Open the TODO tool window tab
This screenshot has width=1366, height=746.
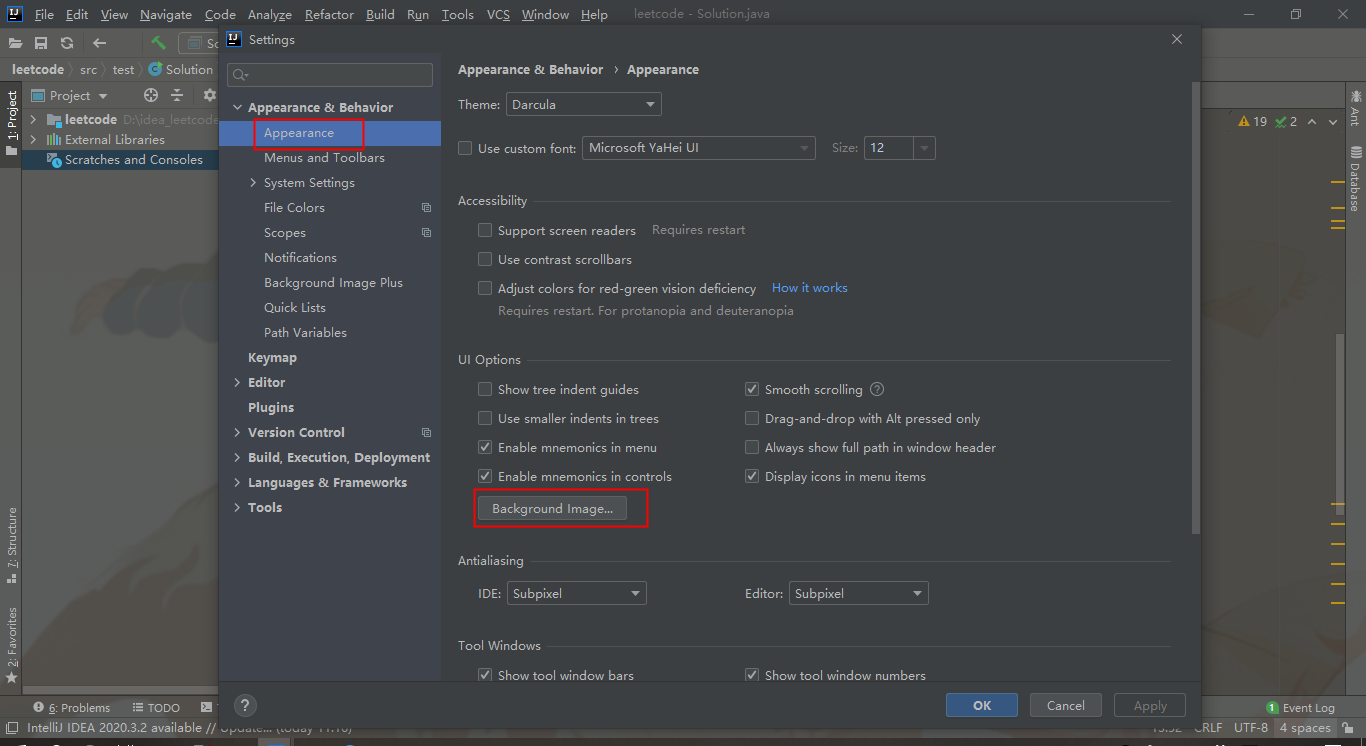[156, 707]
